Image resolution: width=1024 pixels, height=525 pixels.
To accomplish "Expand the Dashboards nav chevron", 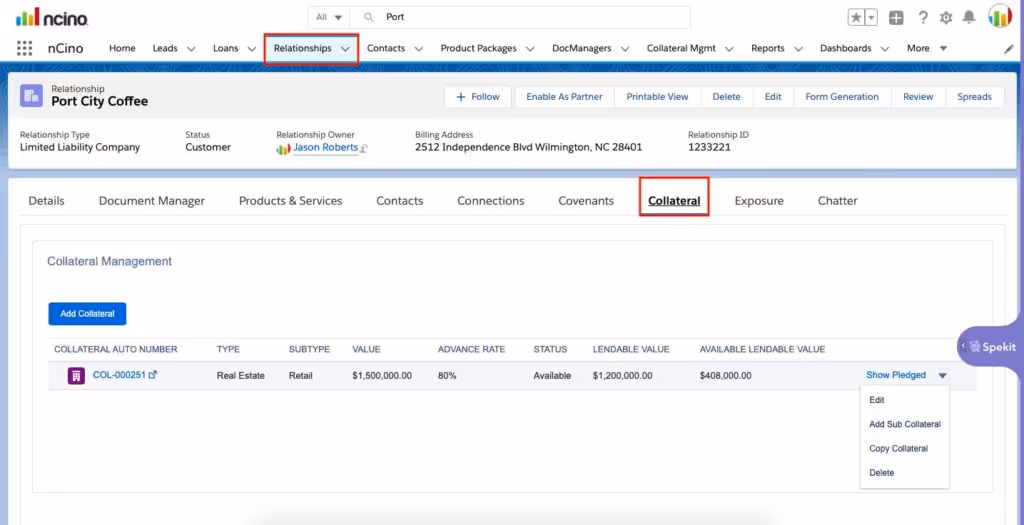I will click(885, 48).
